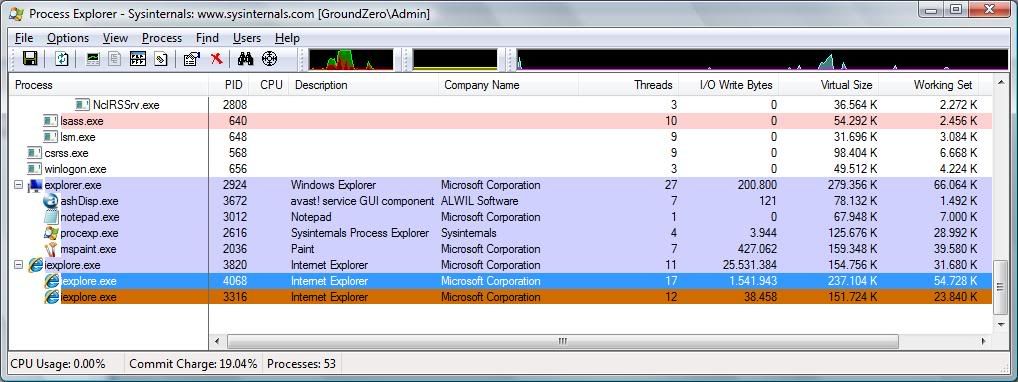The image size is (1018, 382).
Task: Select the winlogon.exe process
Action: click(75, 169)
